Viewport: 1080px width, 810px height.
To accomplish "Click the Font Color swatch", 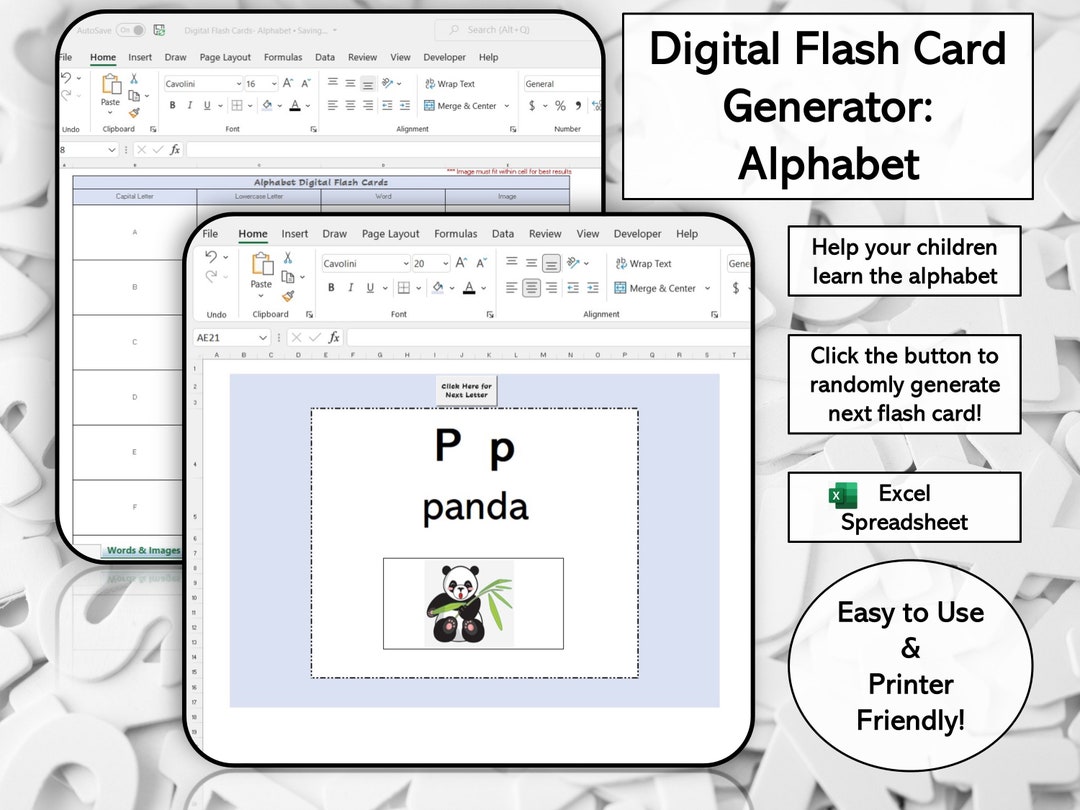I will point(470,288).
